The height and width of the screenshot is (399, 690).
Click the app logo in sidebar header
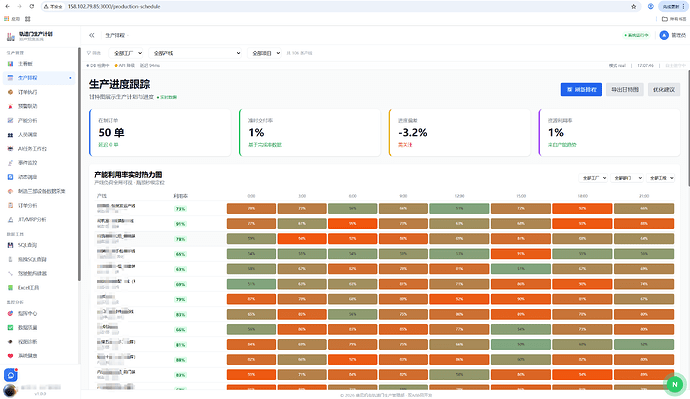(x=11, y=36)
